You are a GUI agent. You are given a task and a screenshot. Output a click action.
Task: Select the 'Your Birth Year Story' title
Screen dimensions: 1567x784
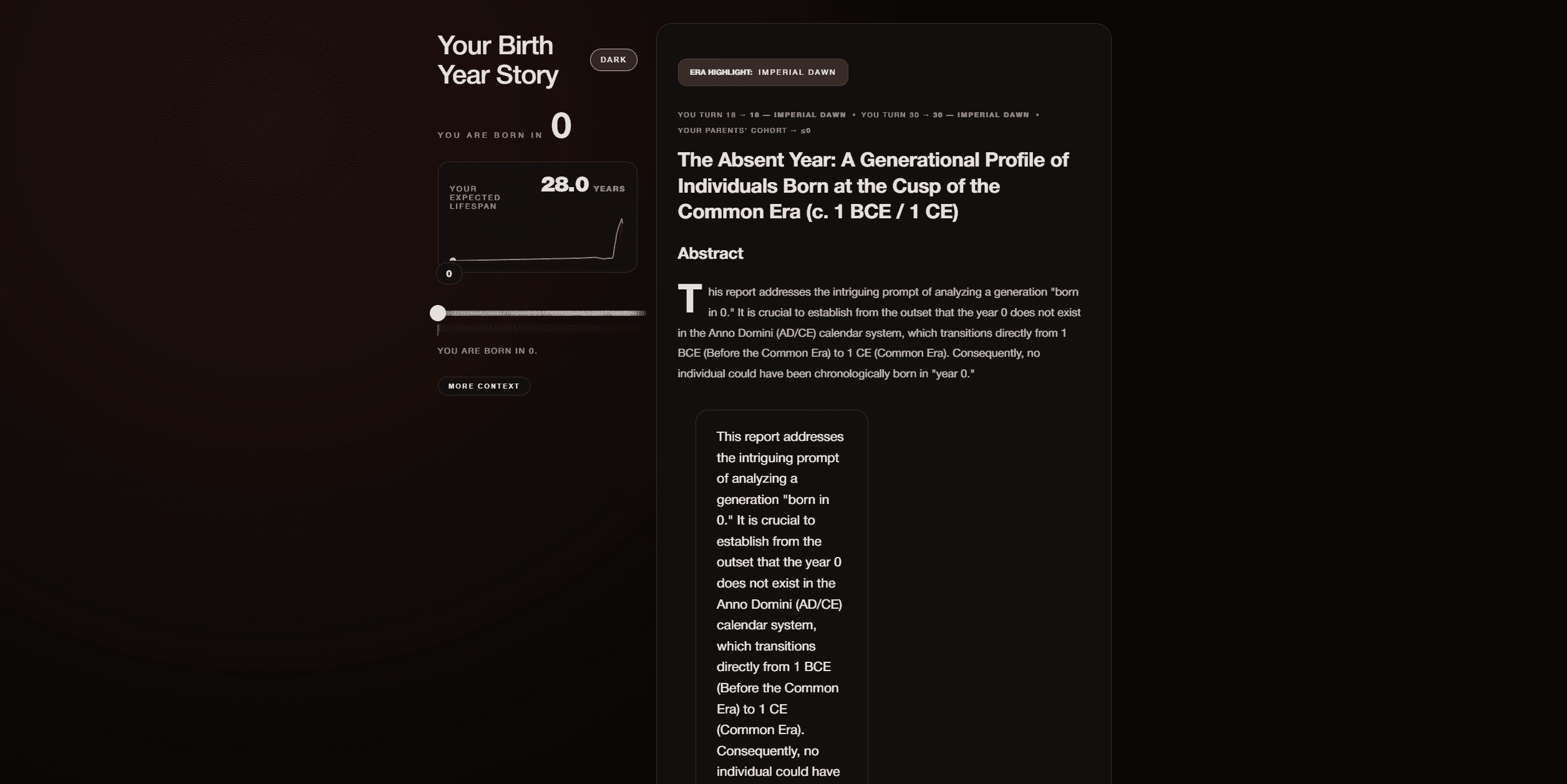497,60
